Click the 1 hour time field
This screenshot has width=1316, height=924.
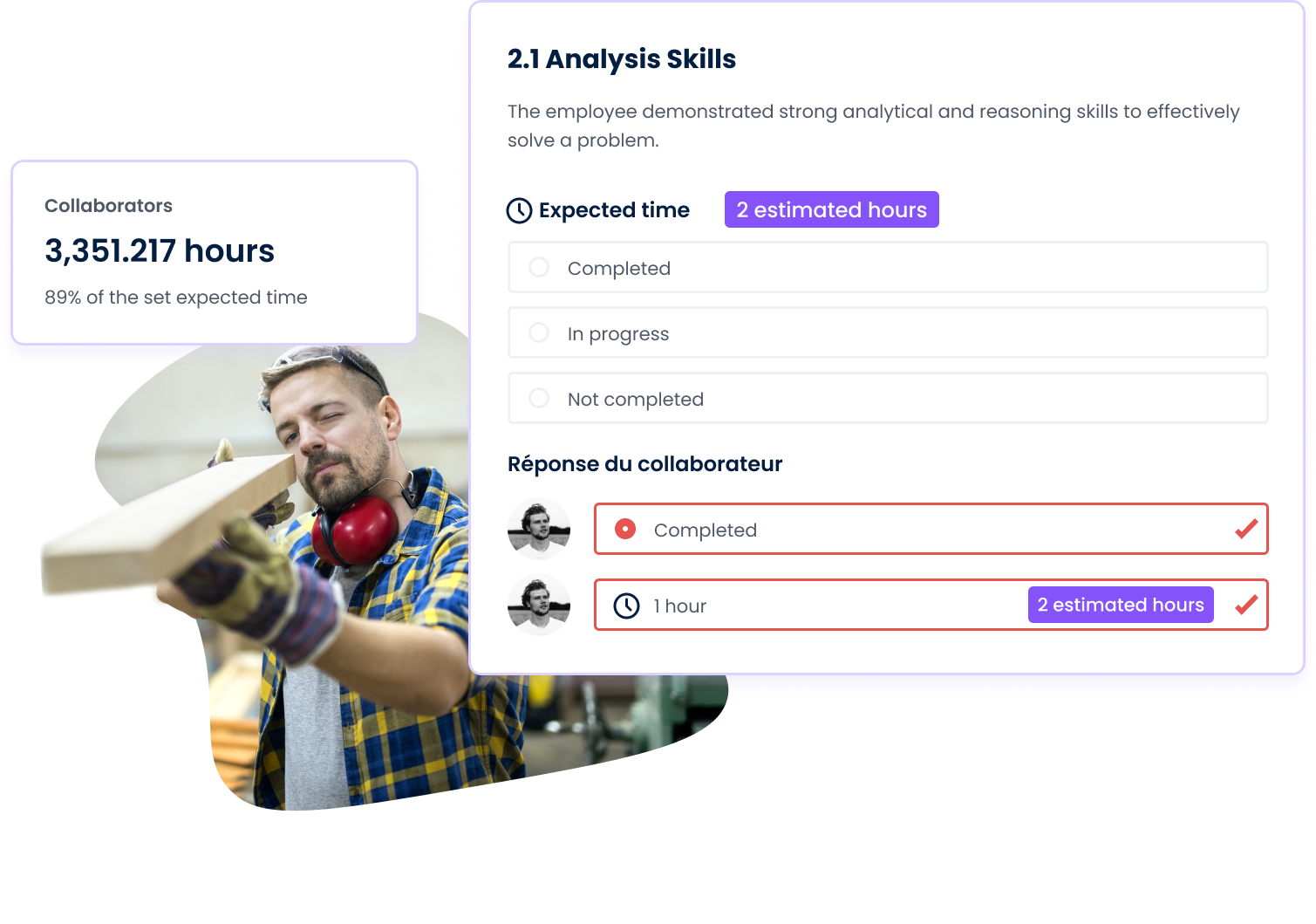tap(931, 605)
